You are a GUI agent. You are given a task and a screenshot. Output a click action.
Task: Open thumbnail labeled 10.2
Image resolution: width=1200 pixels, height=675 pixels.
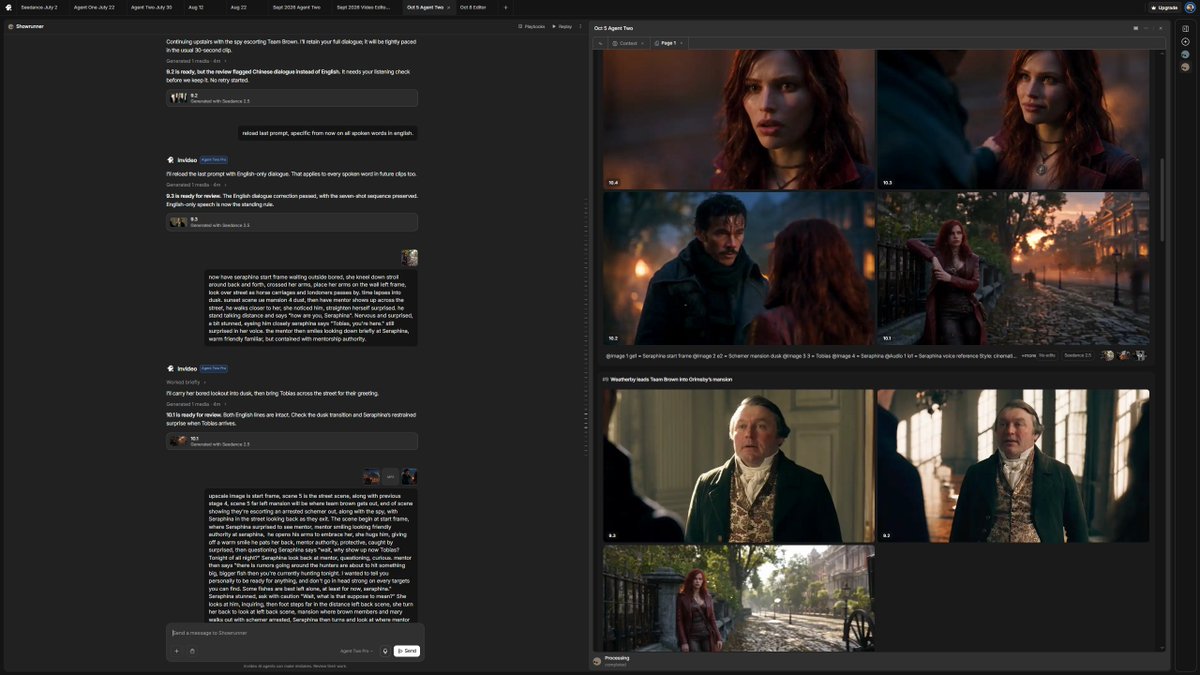pyautogui.click(x=738, y=268)
